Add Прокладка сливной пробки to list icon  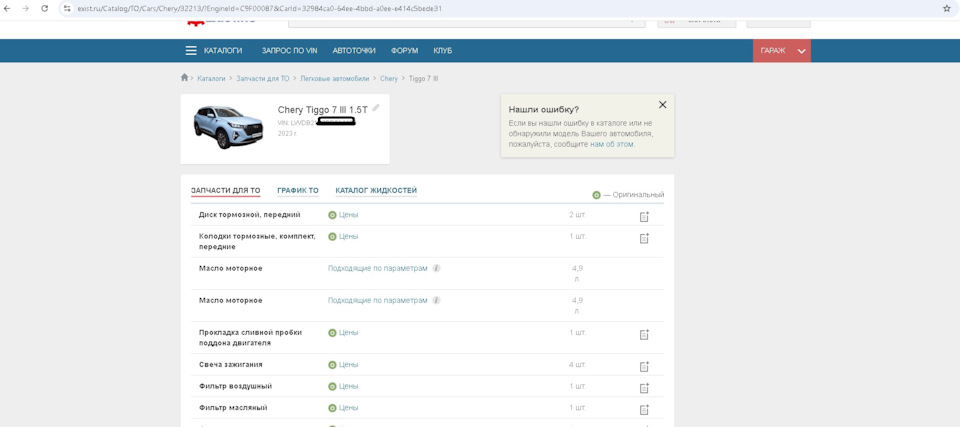[x=644, y=334]
